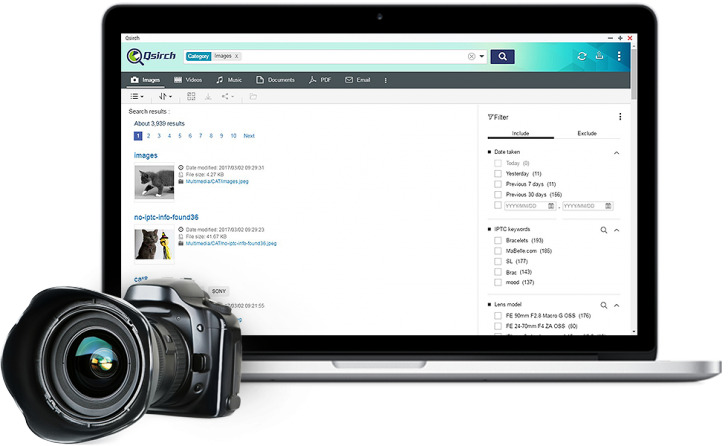
Task: Open the Filter panel three-dot options
Action: tap(620, 117)
